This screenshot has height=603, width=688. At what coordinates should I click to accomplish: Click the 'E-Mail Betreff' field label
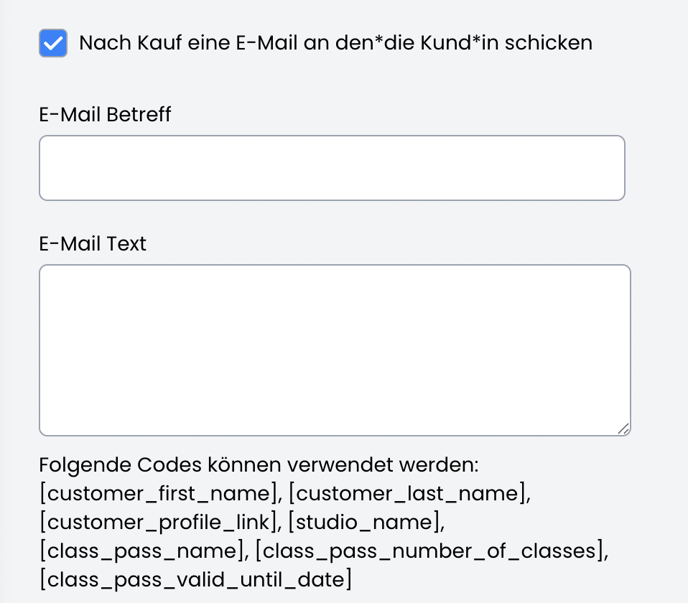105,115
